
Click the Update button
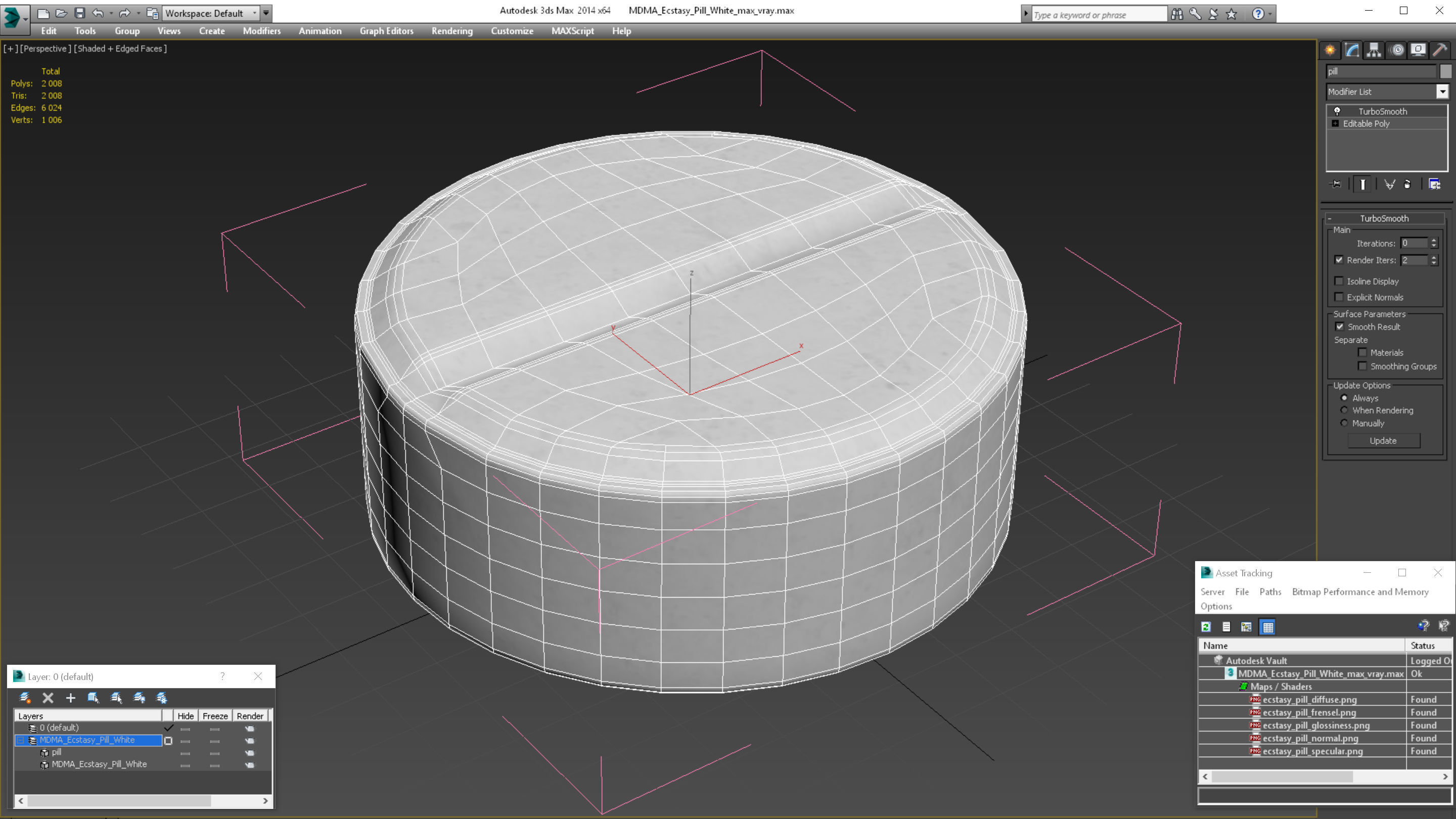(x=1383, y=441)
